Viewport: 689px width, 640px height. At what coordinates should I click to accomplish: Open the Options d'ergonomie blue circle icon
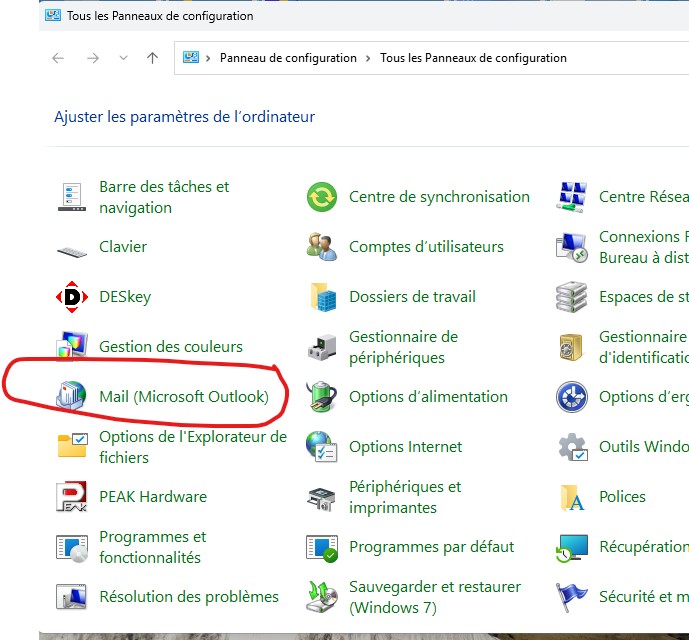click(x=572, y=396)
